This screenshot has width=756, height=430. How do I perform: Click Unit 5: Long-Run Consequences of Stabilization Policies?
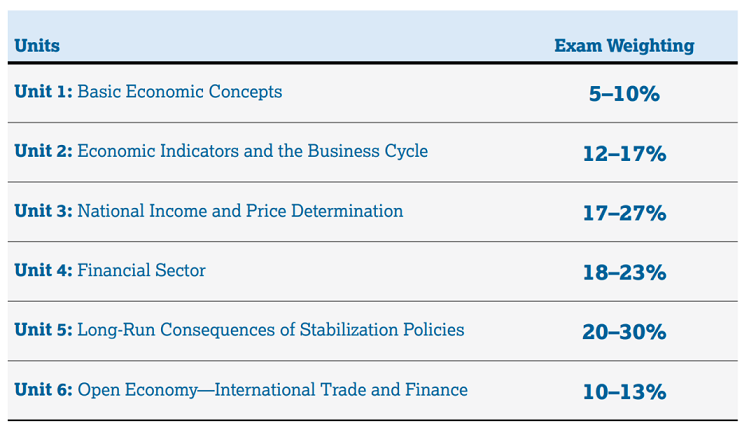coord(239,330)
